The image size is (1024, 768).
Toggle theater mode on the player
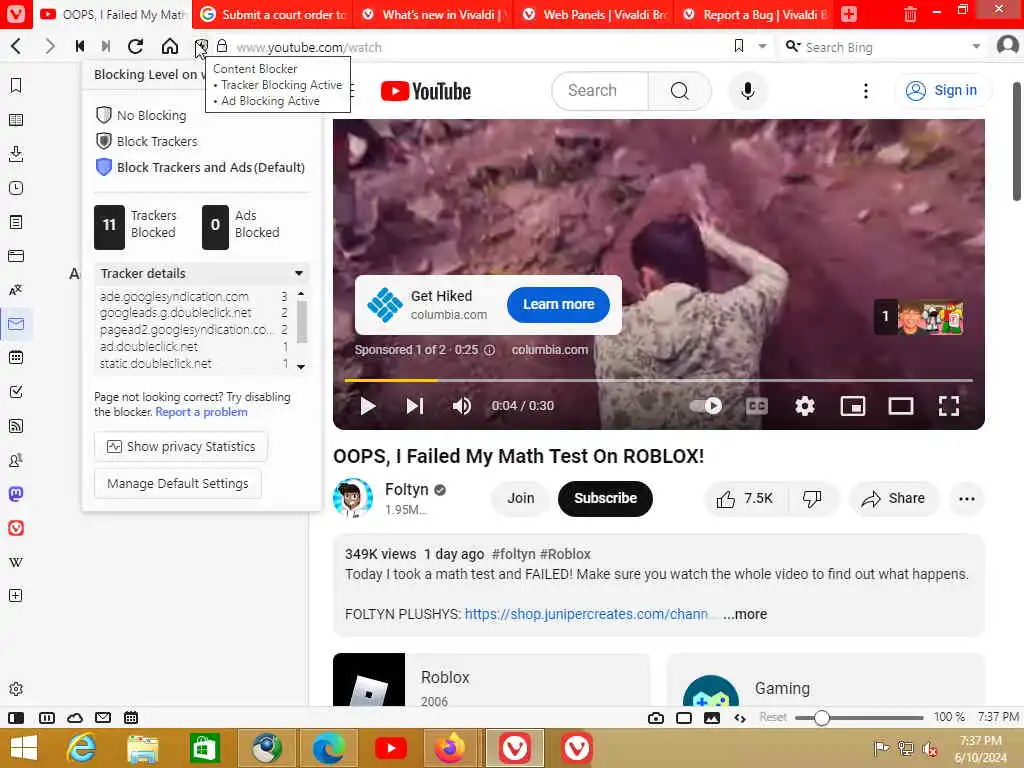901,406
